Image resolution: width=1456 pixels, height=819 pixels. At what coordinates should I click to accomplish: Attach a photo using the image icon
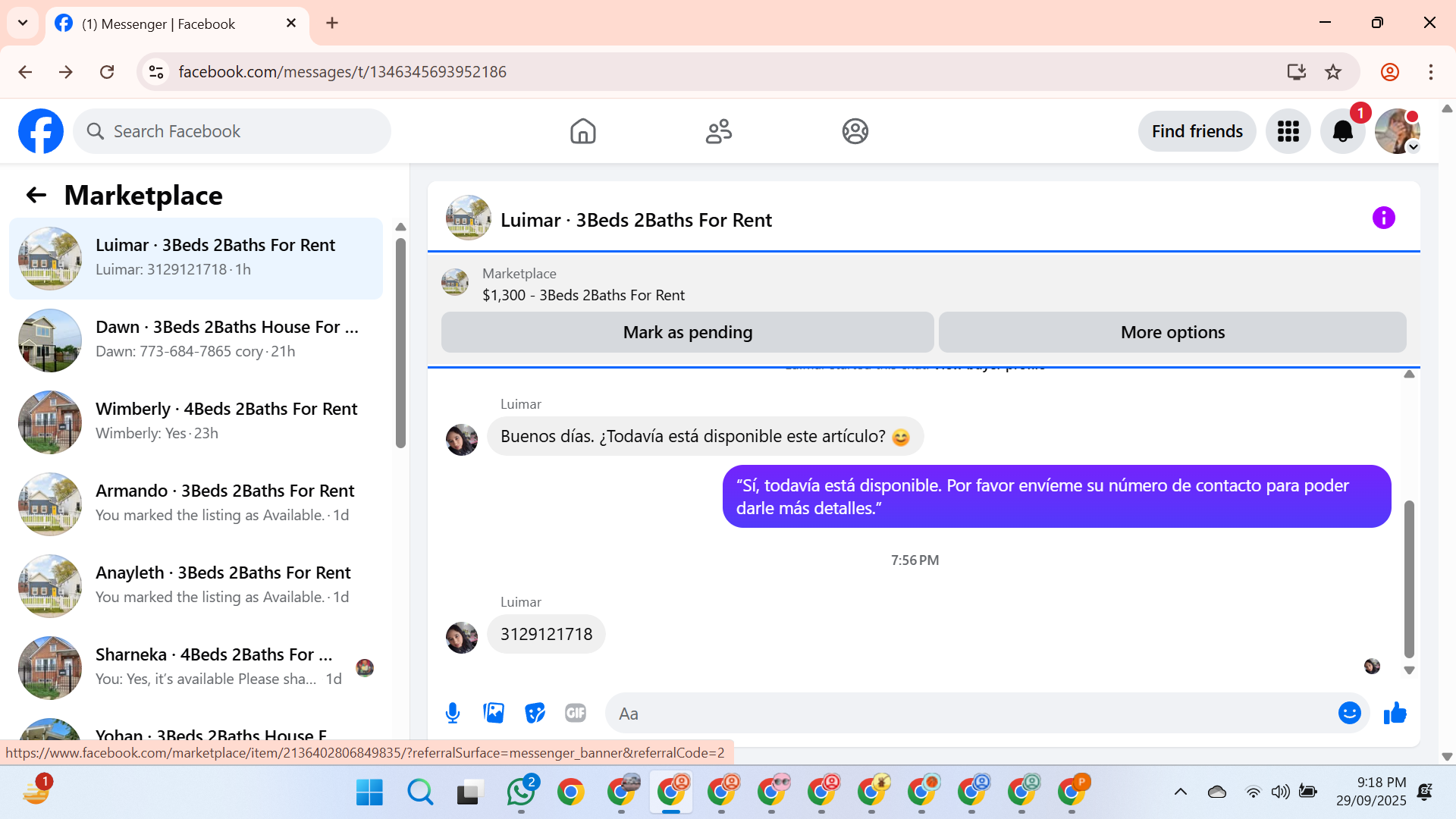tap(494, 713)
